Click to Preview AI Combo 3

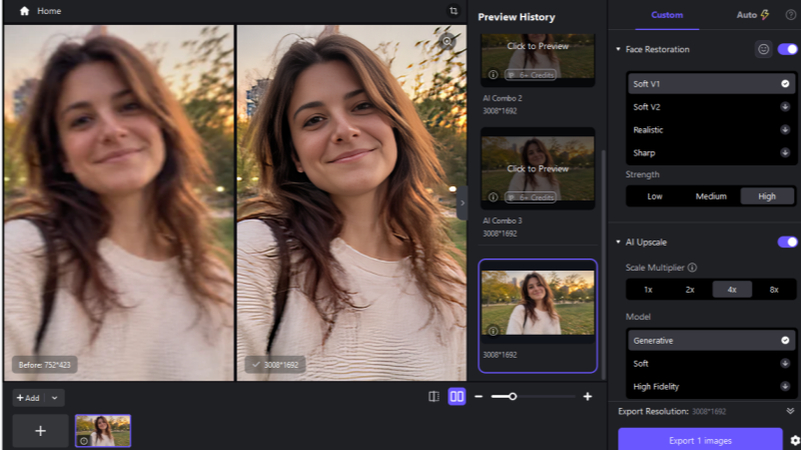(x=537, y=169)
